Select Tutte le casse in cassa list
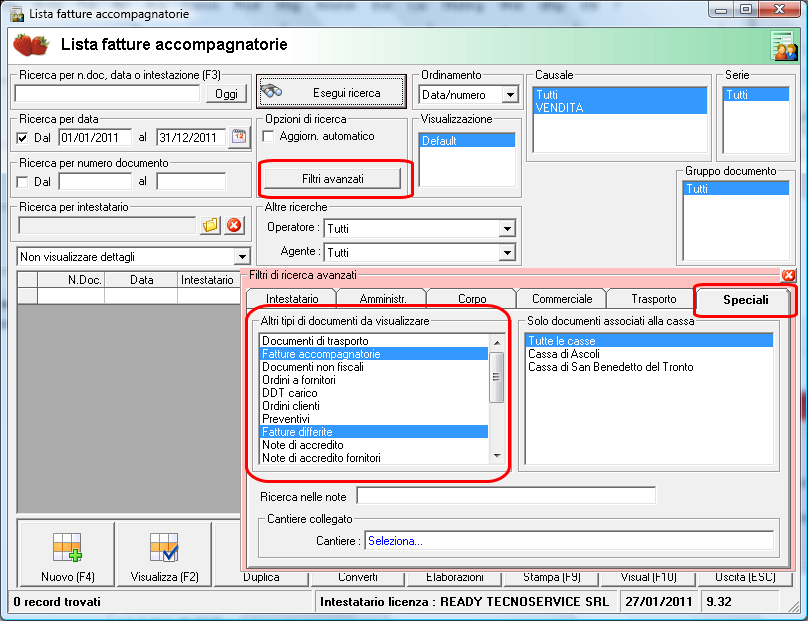 pos(649,341)
